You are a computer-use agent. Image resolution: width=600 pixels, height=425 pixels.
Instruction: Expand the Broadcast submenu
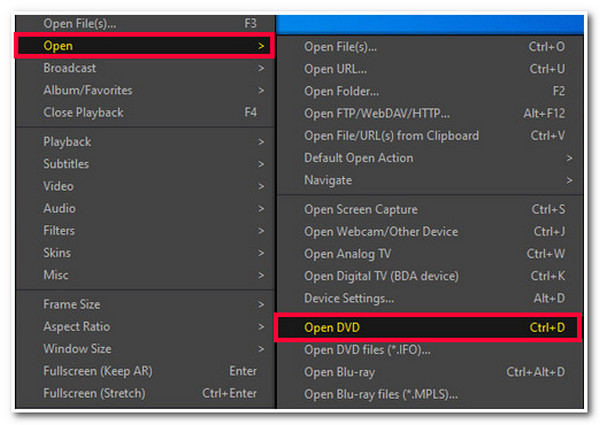pos(145,68)
